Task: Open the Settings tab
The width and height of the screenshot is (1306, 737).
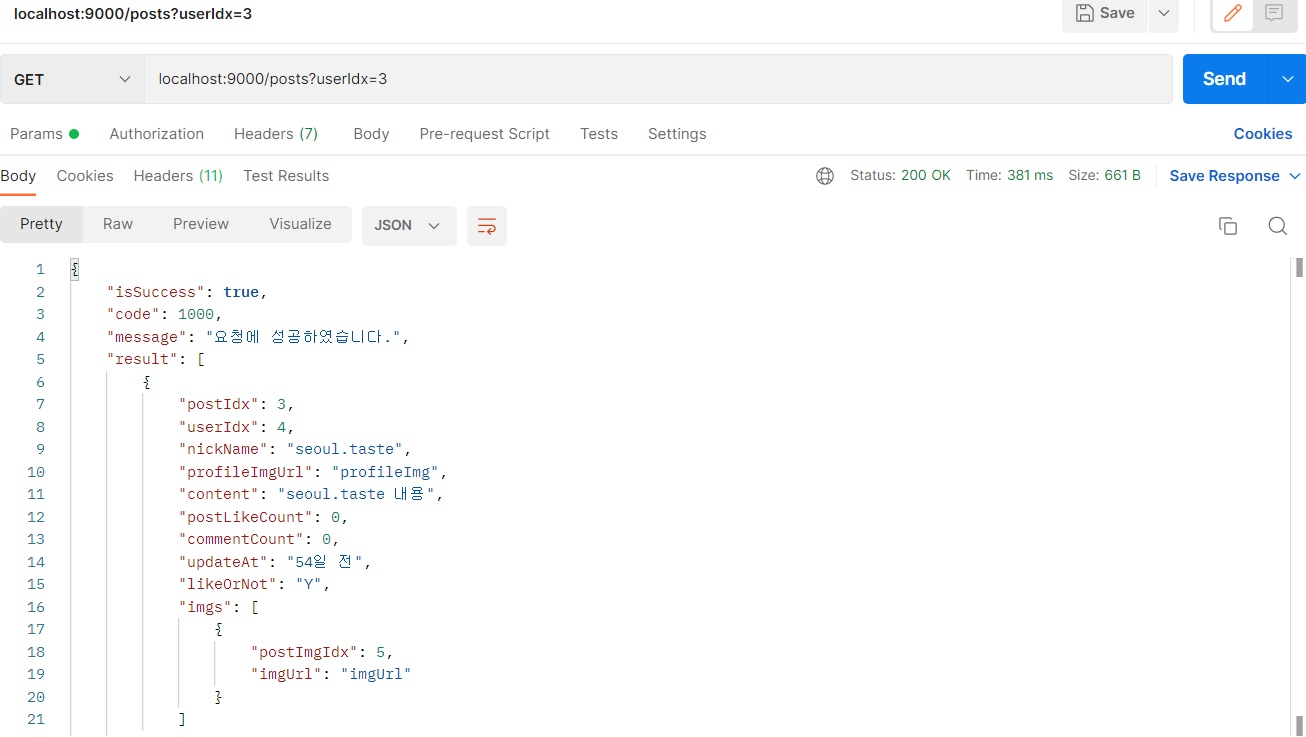Action: click(677, 134)
